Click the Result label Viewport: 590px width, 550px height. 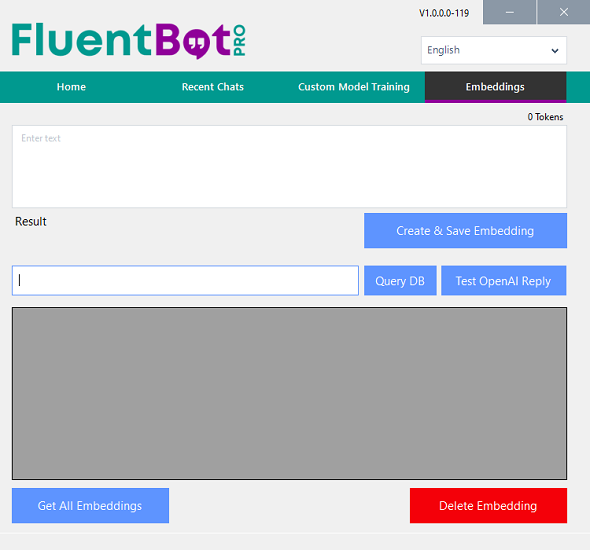(x=30, y=222)
